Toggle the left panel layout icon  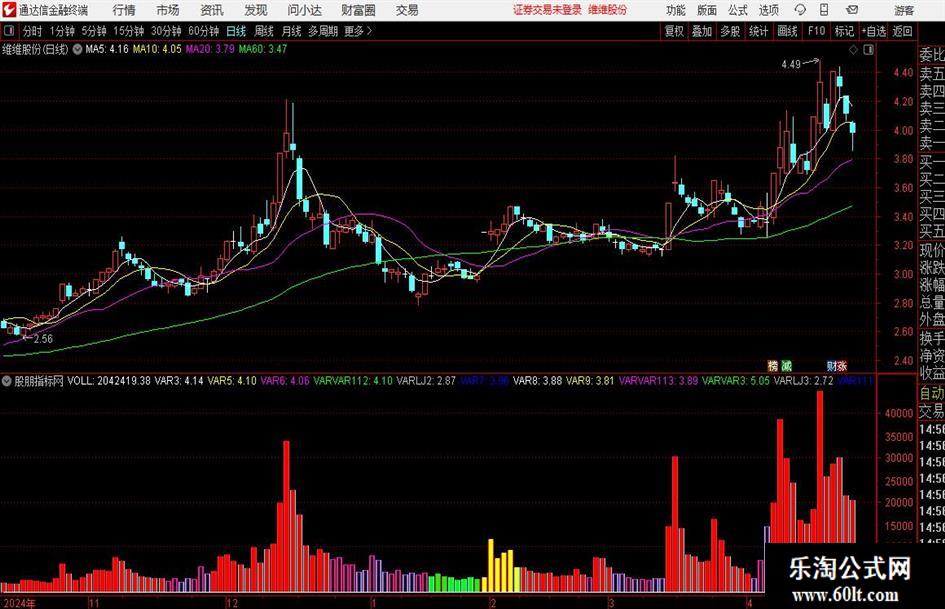[x=9, y=31]
